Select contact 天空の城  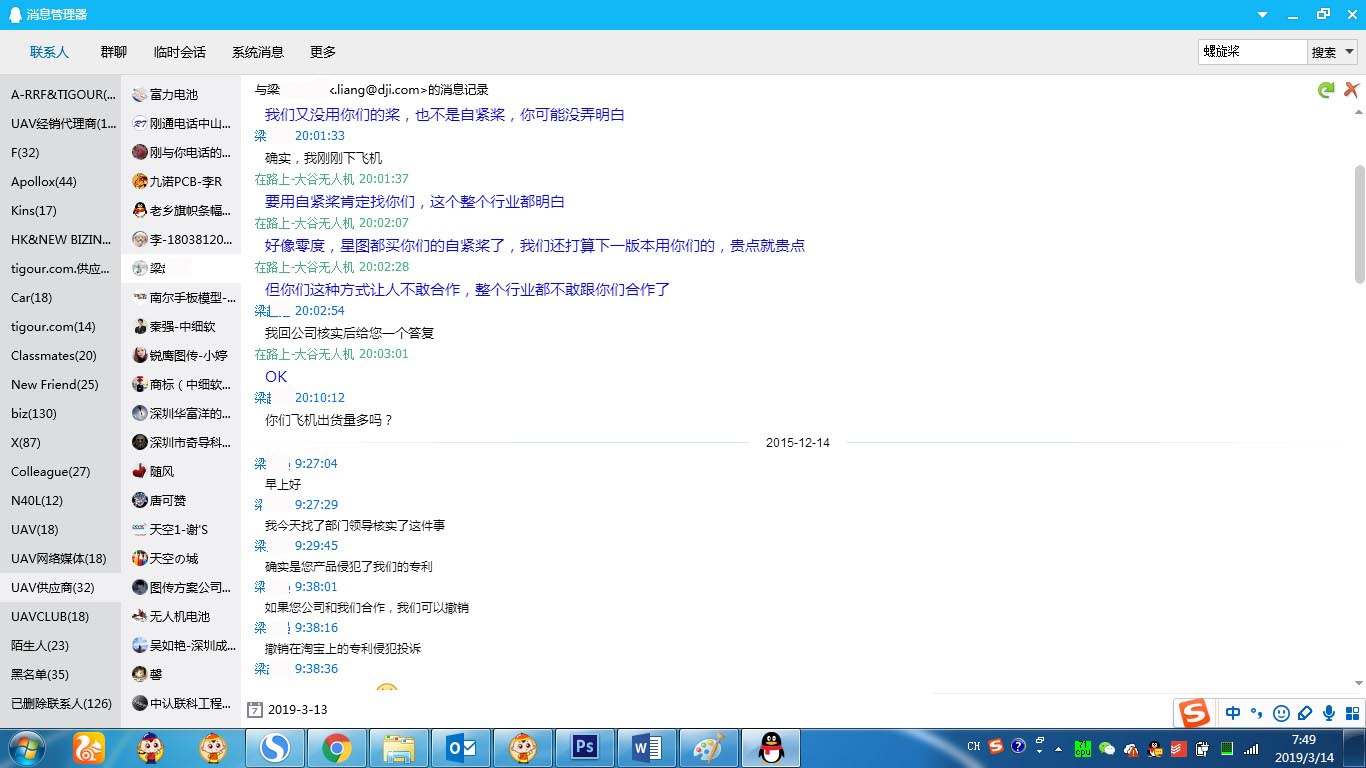pos(181,558)
